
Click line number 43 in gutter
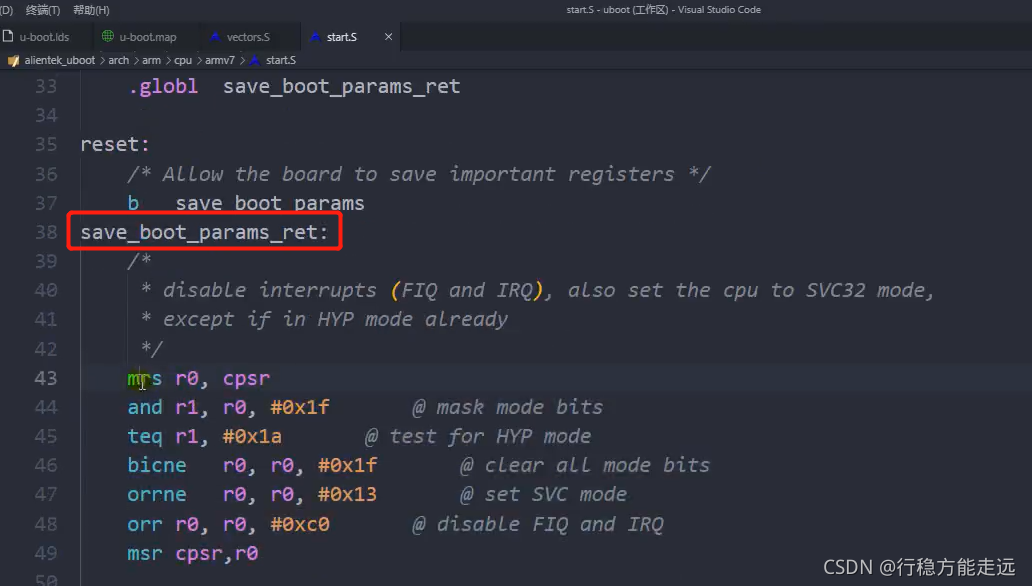45,378
